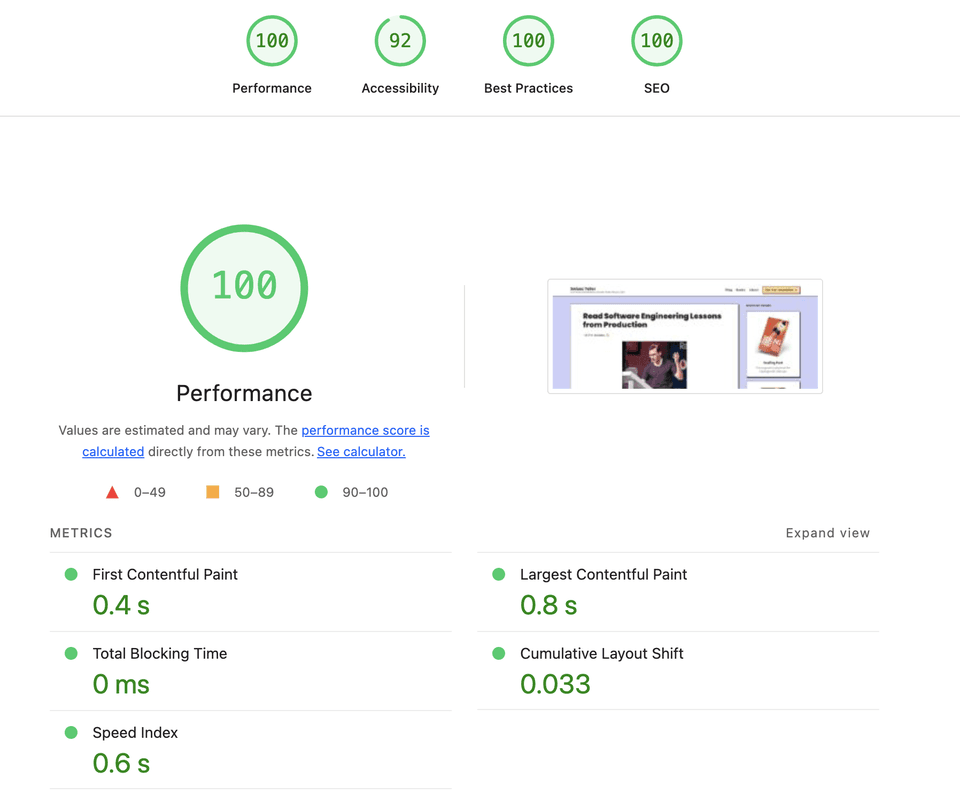Click the Performance score gauge at top
Viewport: 960px width, 800px height.
[x=272, y=41]
